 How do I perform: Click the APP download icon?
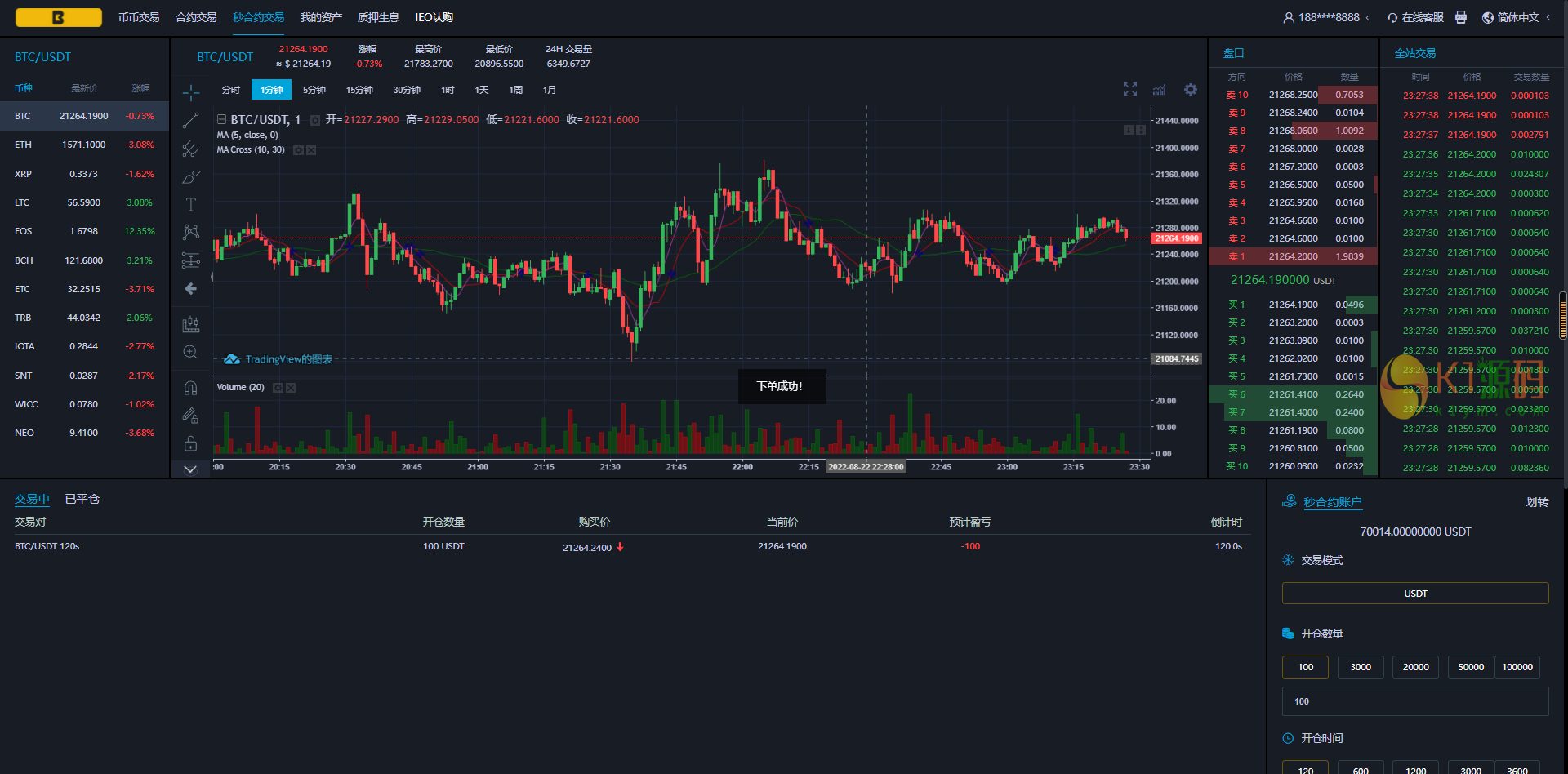click(x=1461, y=17)
